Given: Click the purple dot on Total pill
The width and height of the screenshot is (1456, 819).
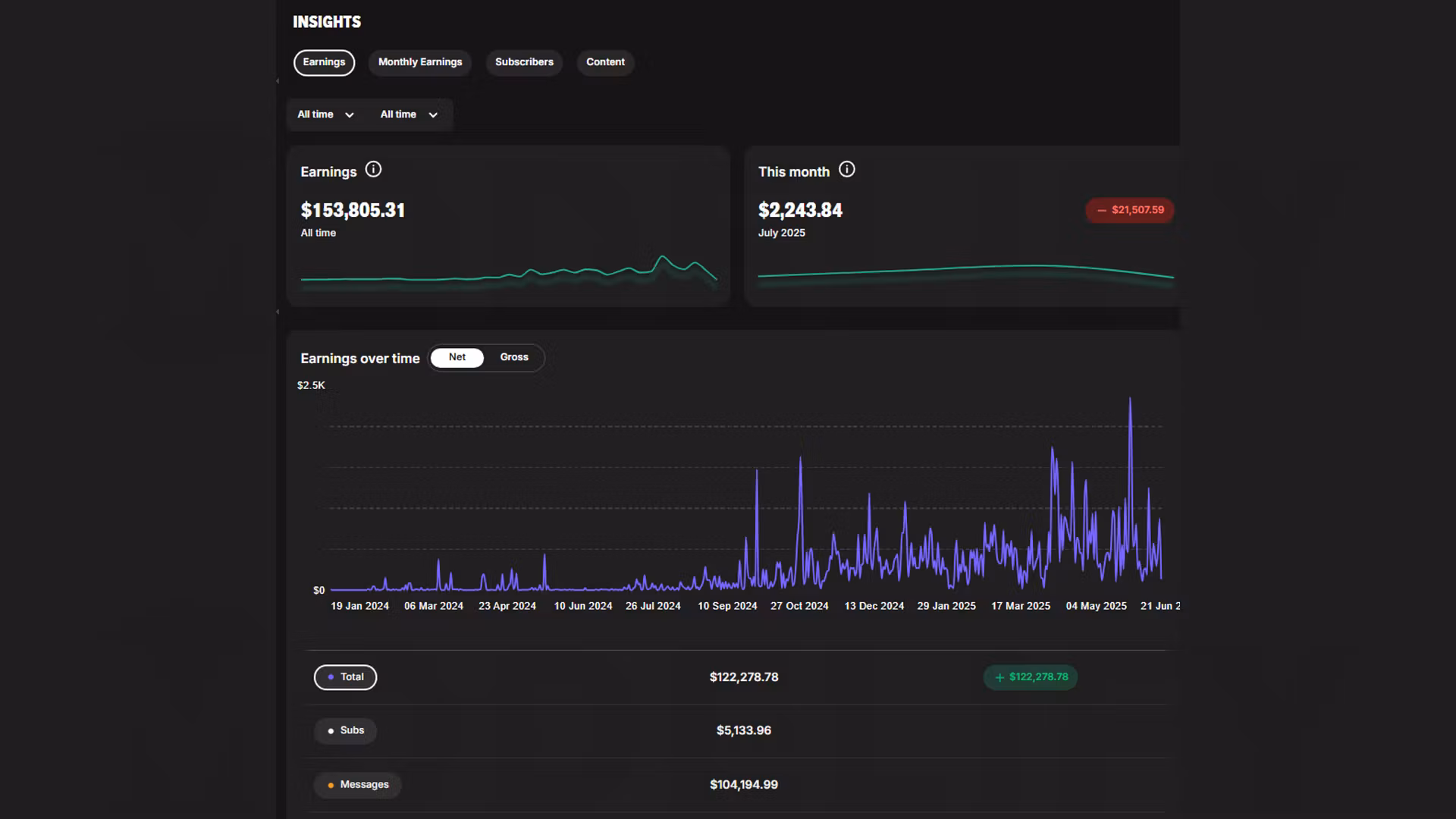Looking at the screenshot, I should (x=331, y=677).
